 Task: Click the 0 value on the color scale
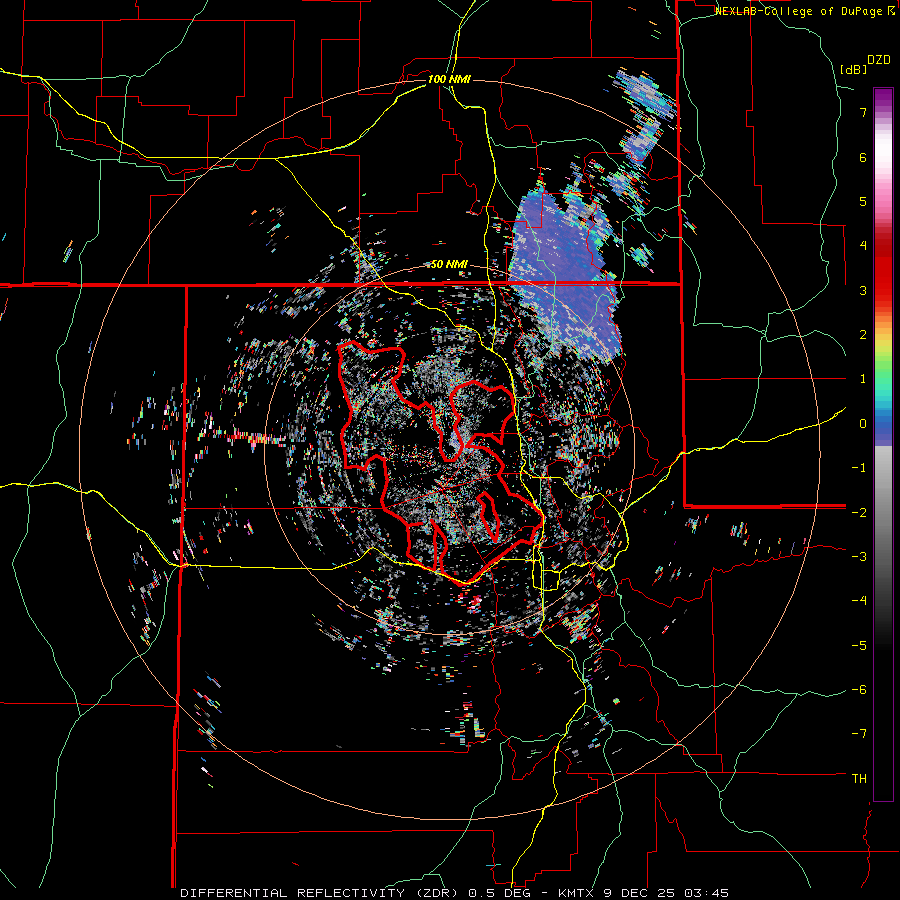(x=863, y=424)
